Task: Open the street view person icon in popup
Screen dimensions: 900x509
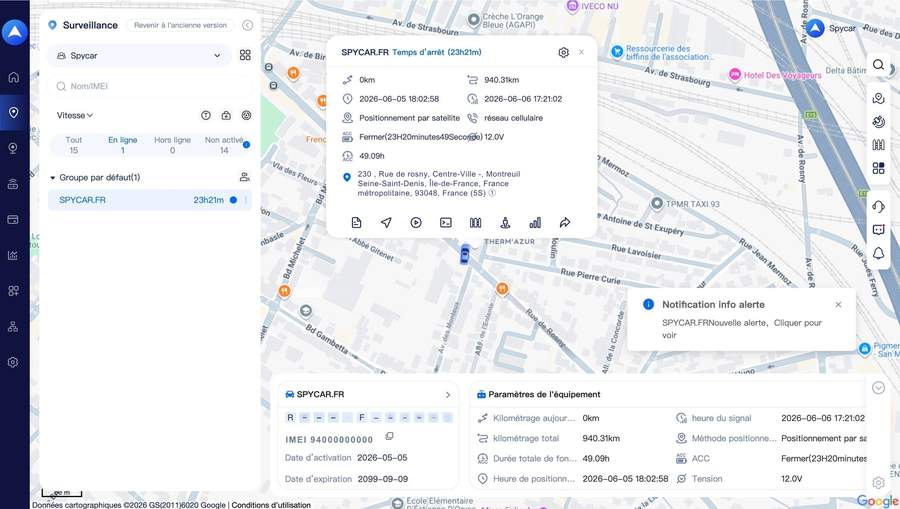Action: click(x=506, y=223)
